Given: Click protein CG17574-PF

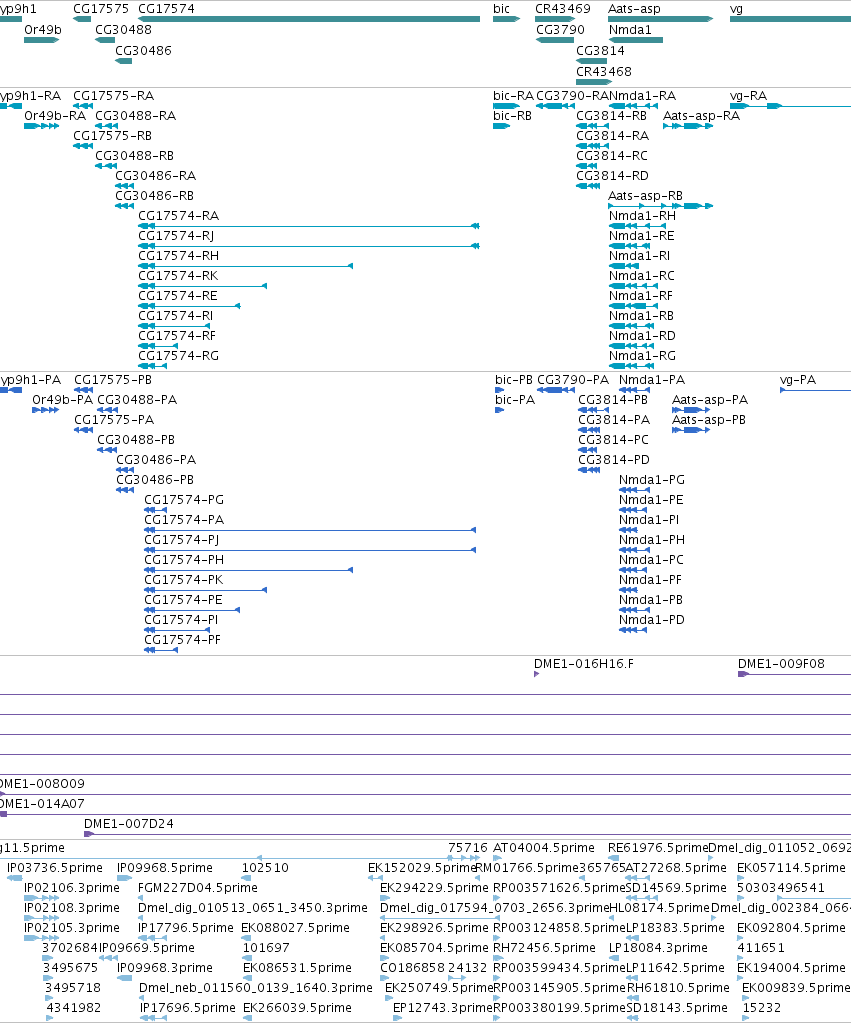Looking at the screenshot, I should tap(161, 650).
